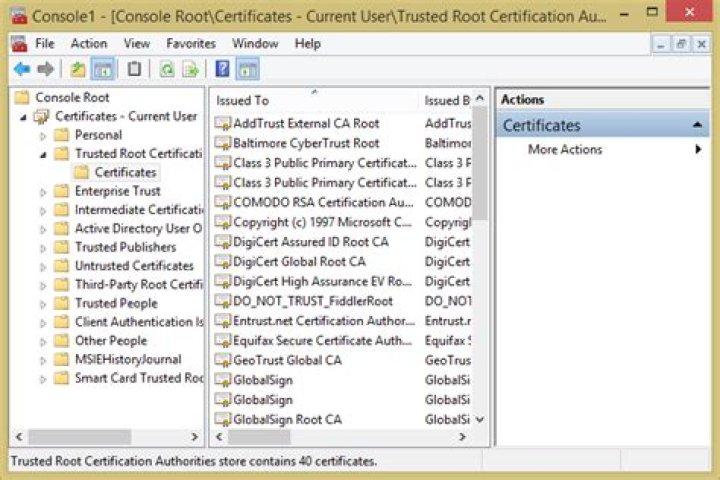Click the DO_NOT_TRUST_FiddlerRoot certificate icon
This screenshot has height=480, width=720.
pyautogui.click(x=223, y=301)
